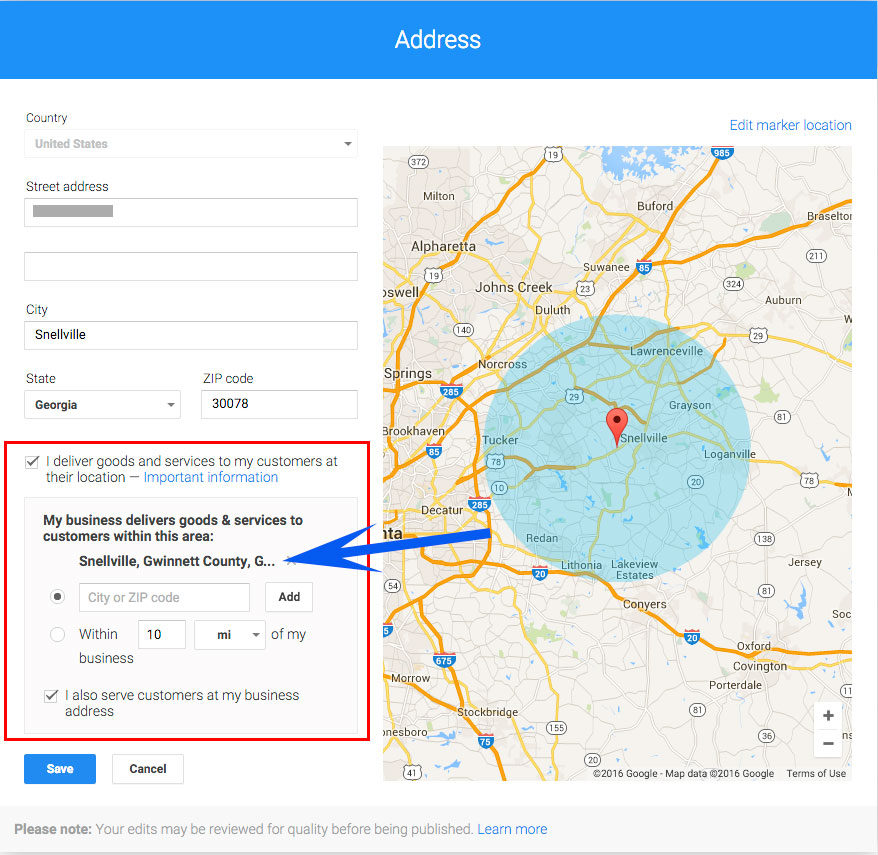Enable the deliver goods and services checkbox
Image resolution: width=878 pixels, height=855 pixels.
(31, 461)
